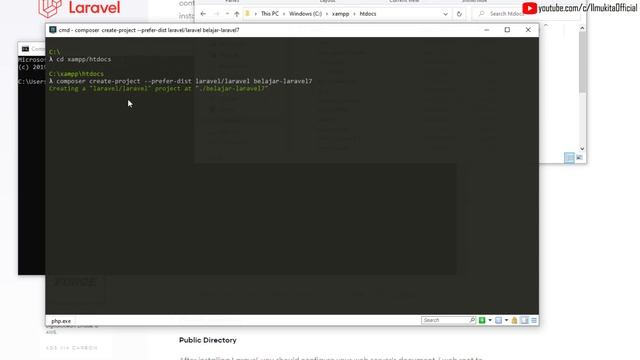
Task: Click the Command Prompt window icon behind Cmder
Action: pyautogui.click(x=25, y=49)
